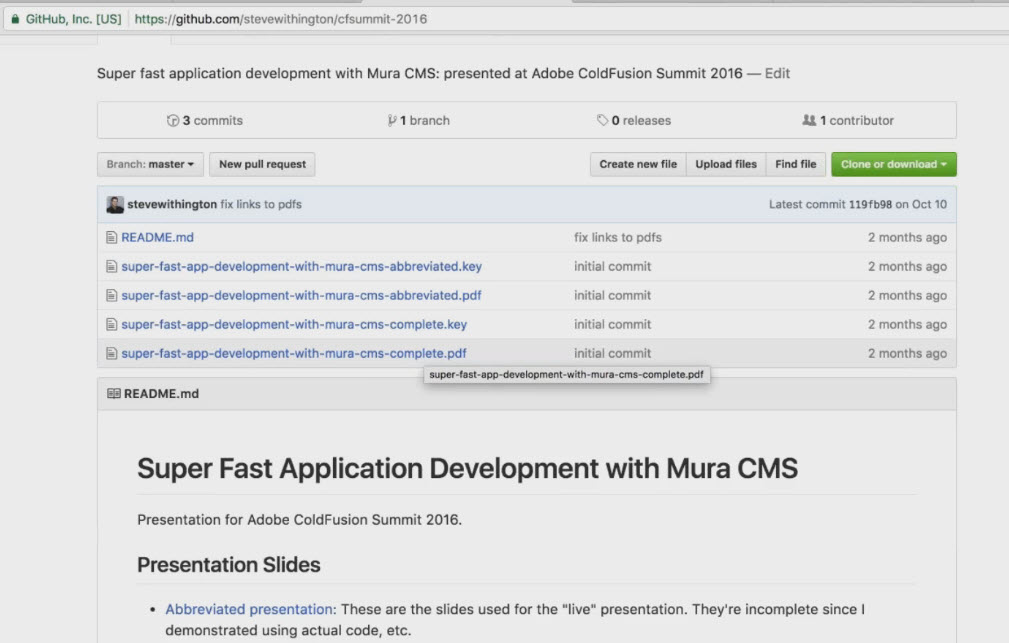Screen dimensions: 1009x643
Task: Click New pull request button
Action: [262, 164]
